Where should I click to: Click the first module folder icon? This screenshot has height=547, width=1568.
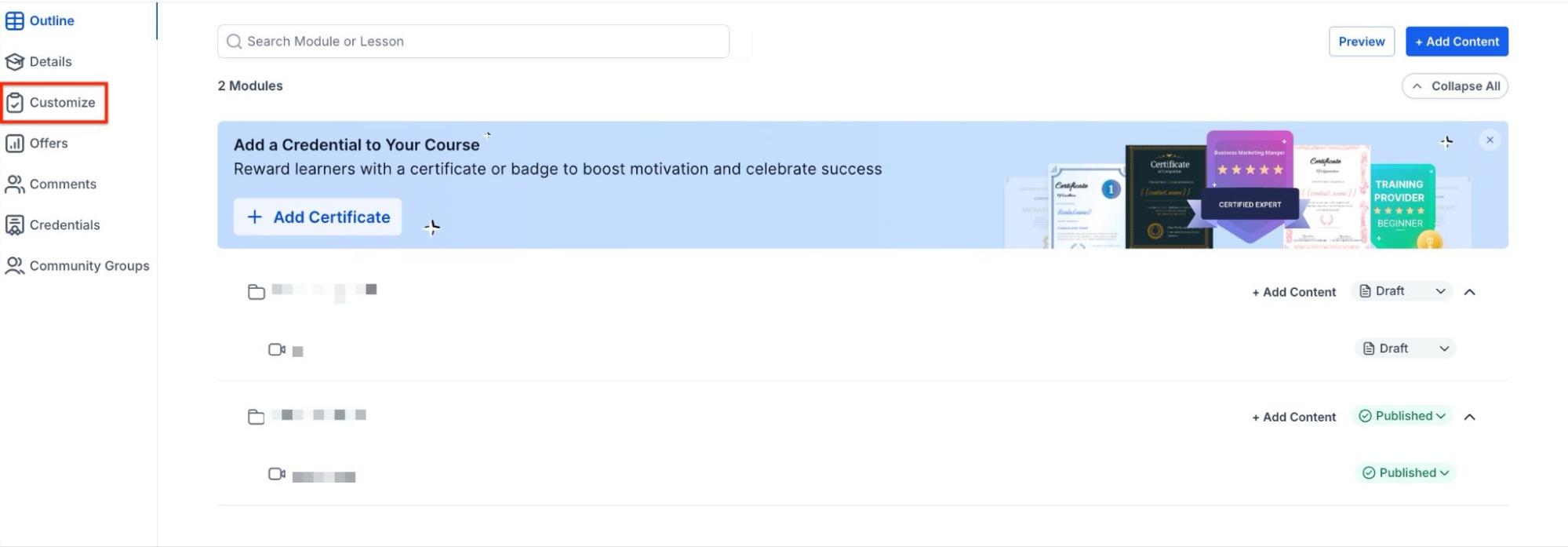click(256, 292)
